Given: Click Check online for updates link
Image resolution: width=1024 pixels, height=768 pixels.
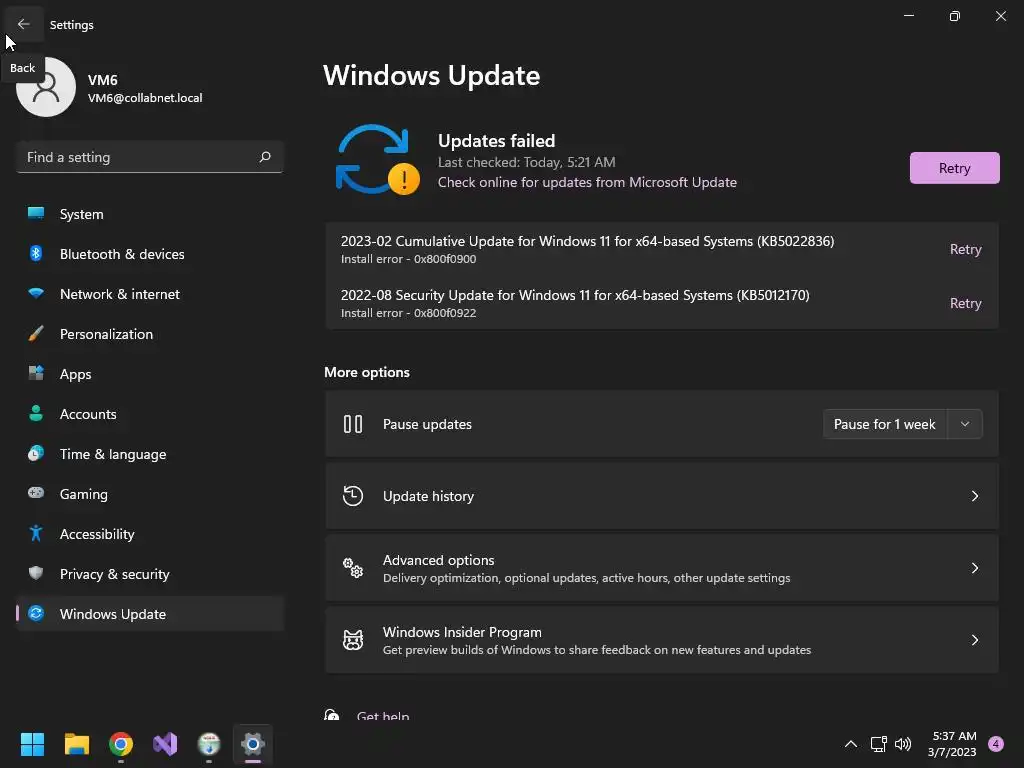Looking at the screenshot, I should tap(587, 182).
